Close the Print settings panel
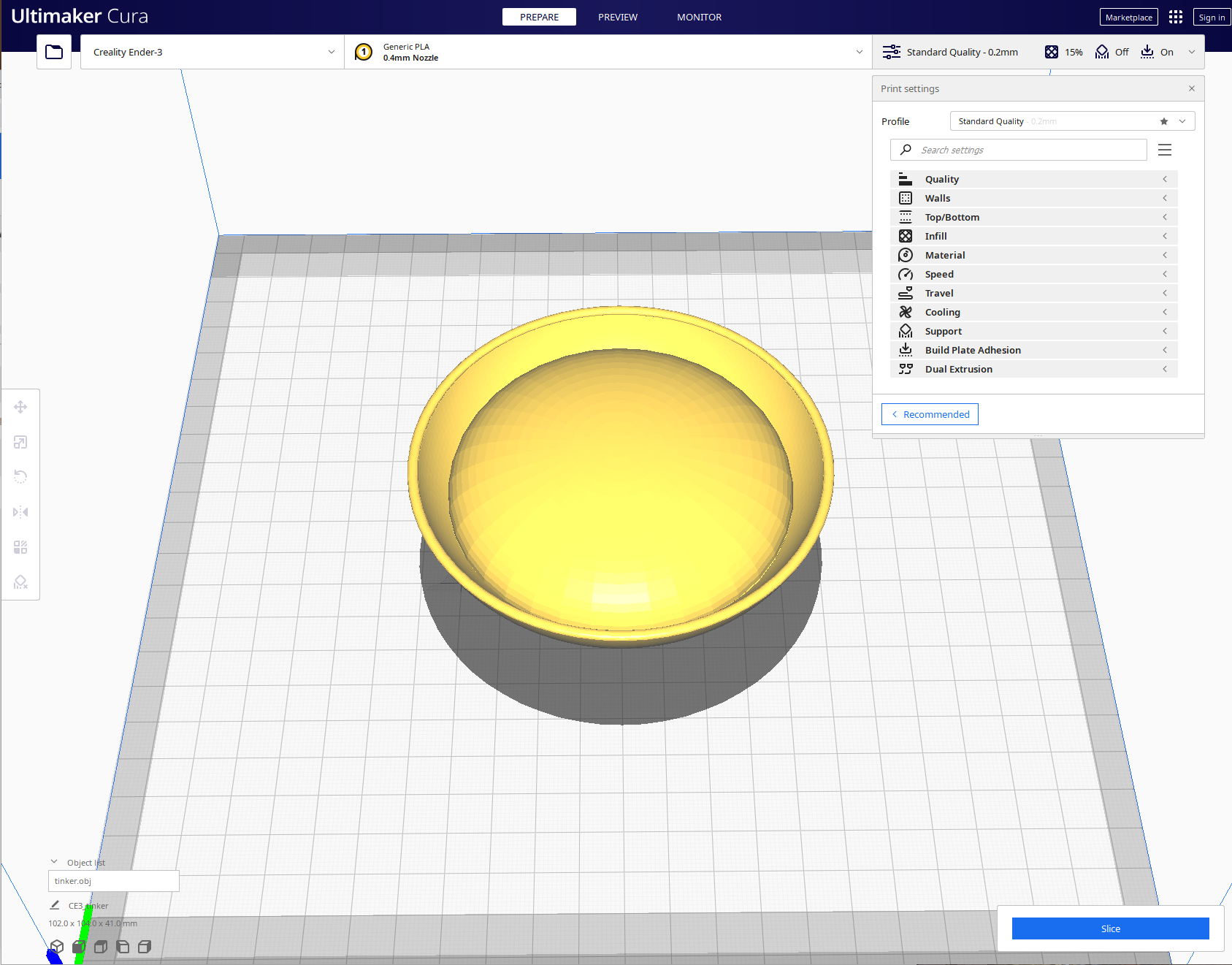The width and height of the screenshot is (1232, 965). [x=1192, y=88]
